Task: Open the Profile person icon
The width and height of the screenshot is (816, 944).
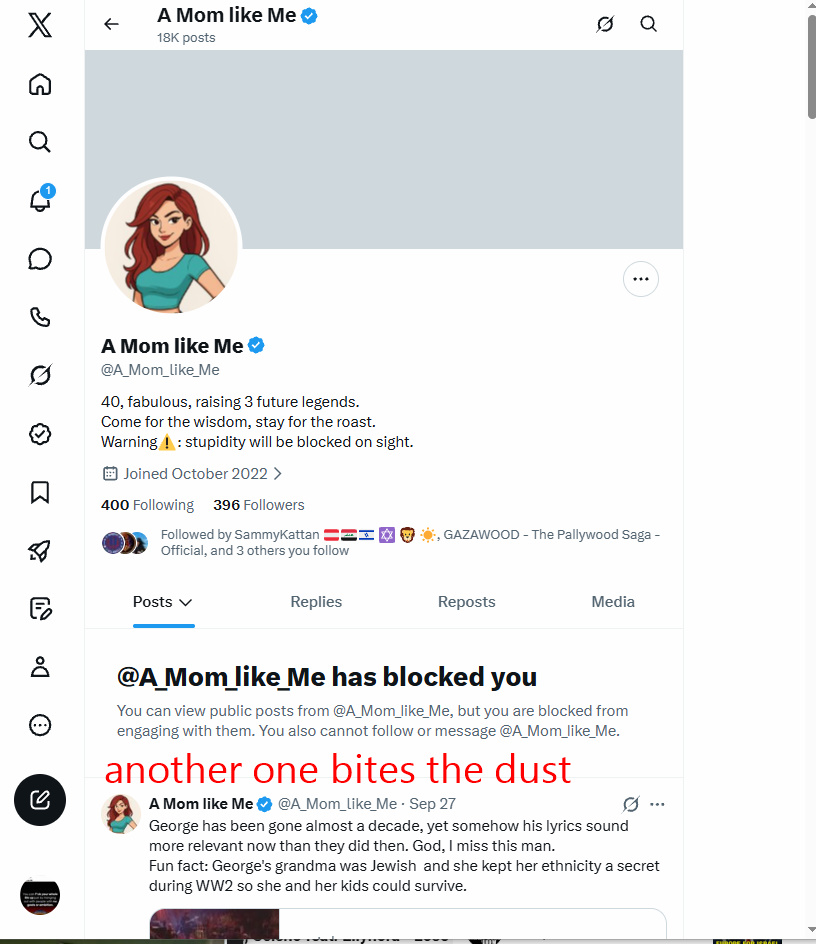Action: [x=40, y=667]
